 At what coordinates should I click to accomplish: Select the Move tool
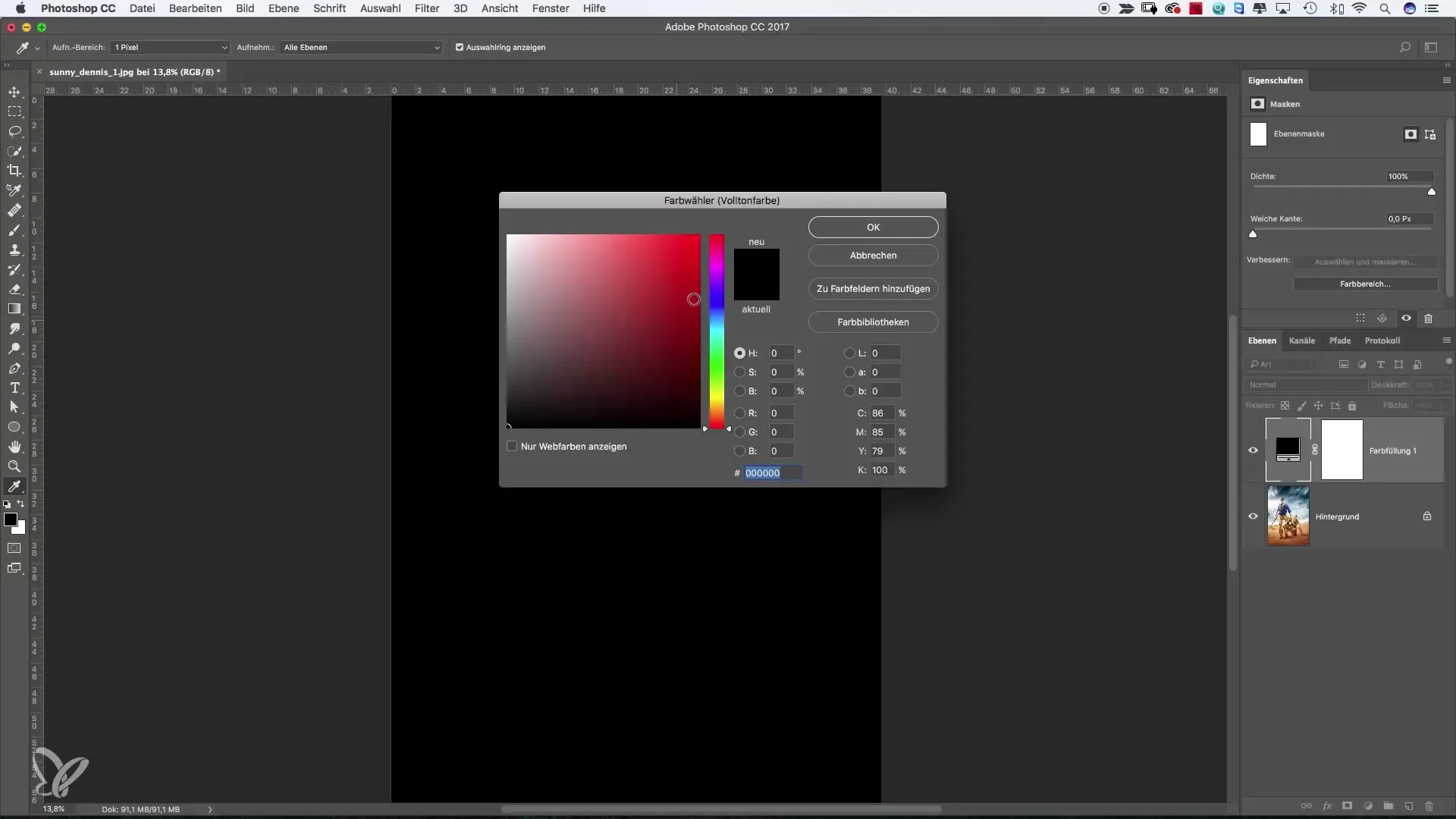point(14,92)
